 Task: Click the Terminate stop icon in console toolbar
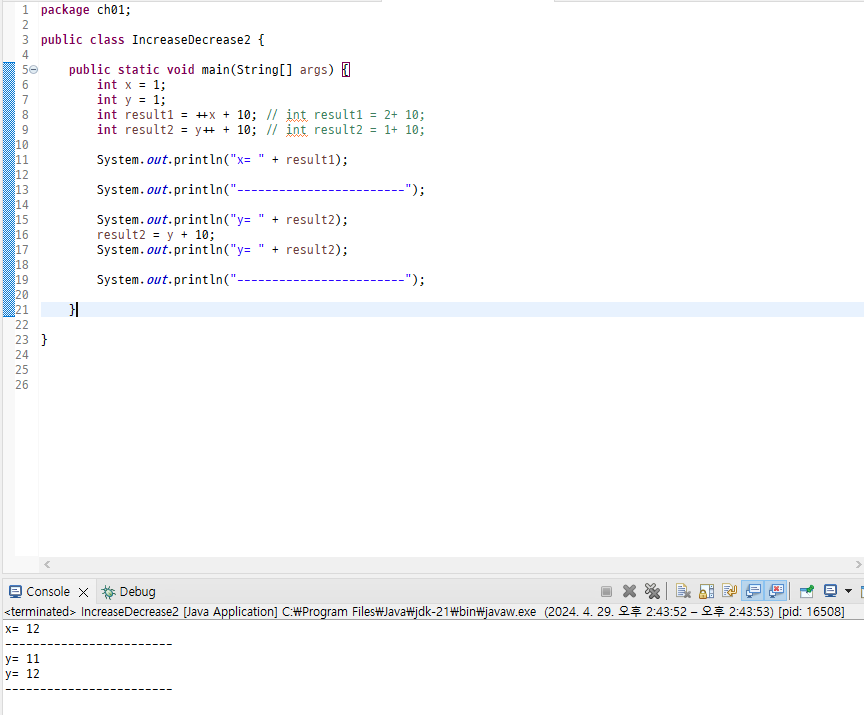pos(606,592)
